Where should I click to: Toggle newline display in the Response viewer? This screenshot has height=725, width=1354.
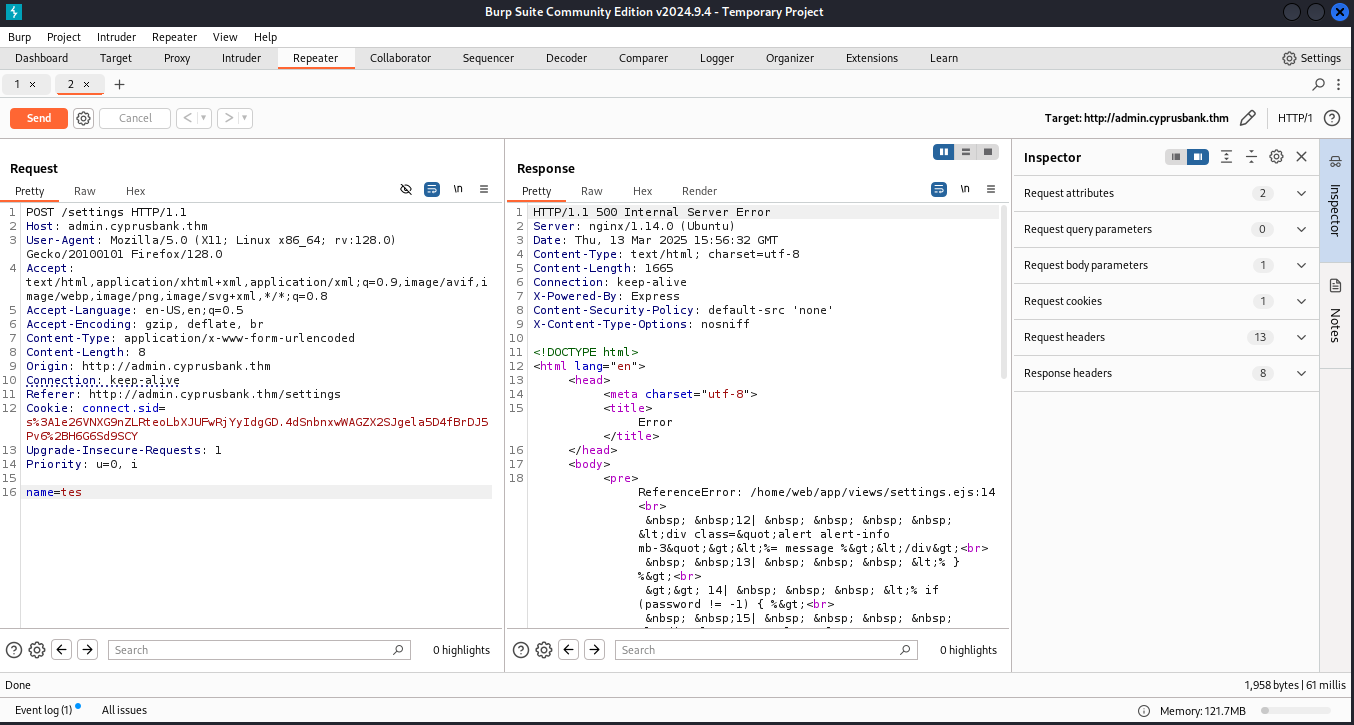(965, 189)
